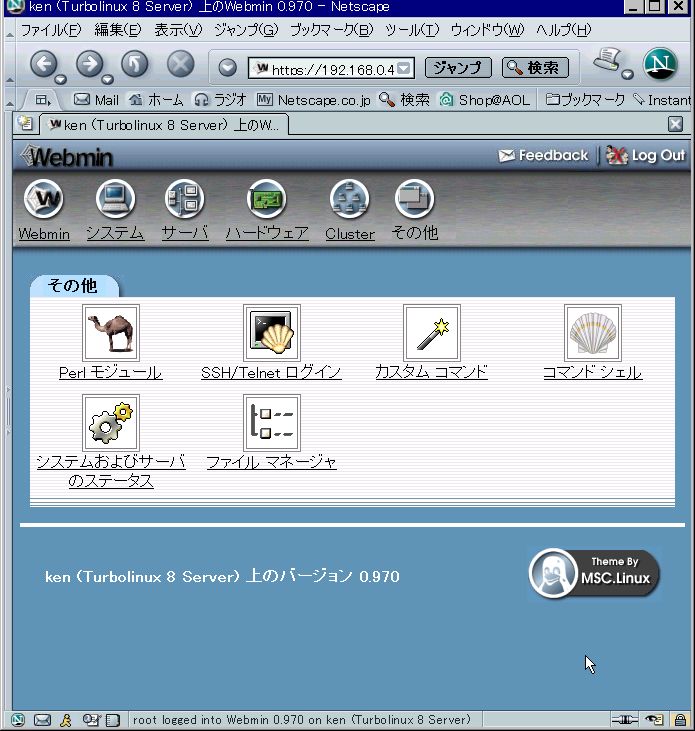
Task: Select the Cluster category icon
Action: [350, 199]
